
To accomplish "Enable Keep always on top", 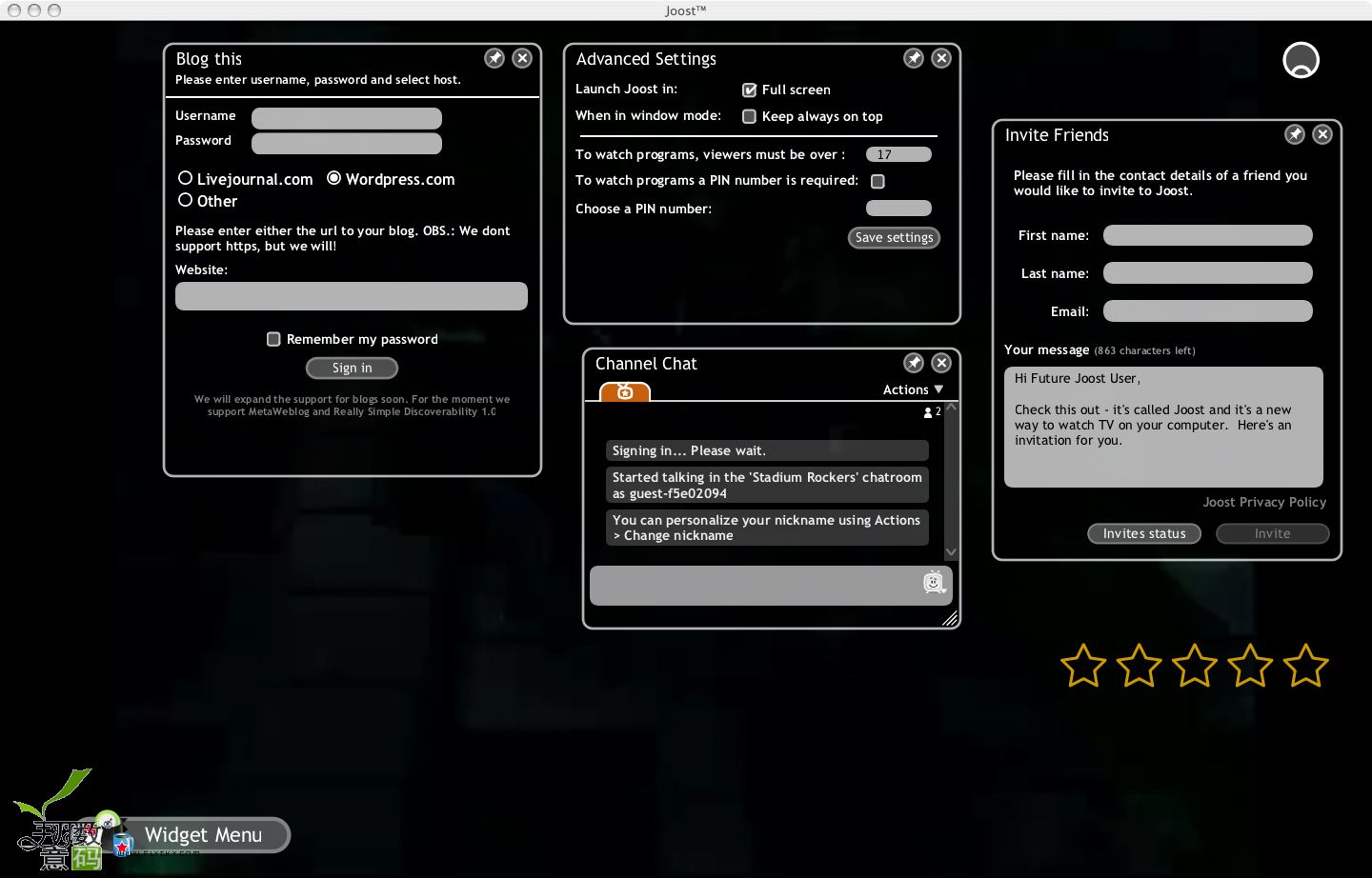I will [750, 116].
